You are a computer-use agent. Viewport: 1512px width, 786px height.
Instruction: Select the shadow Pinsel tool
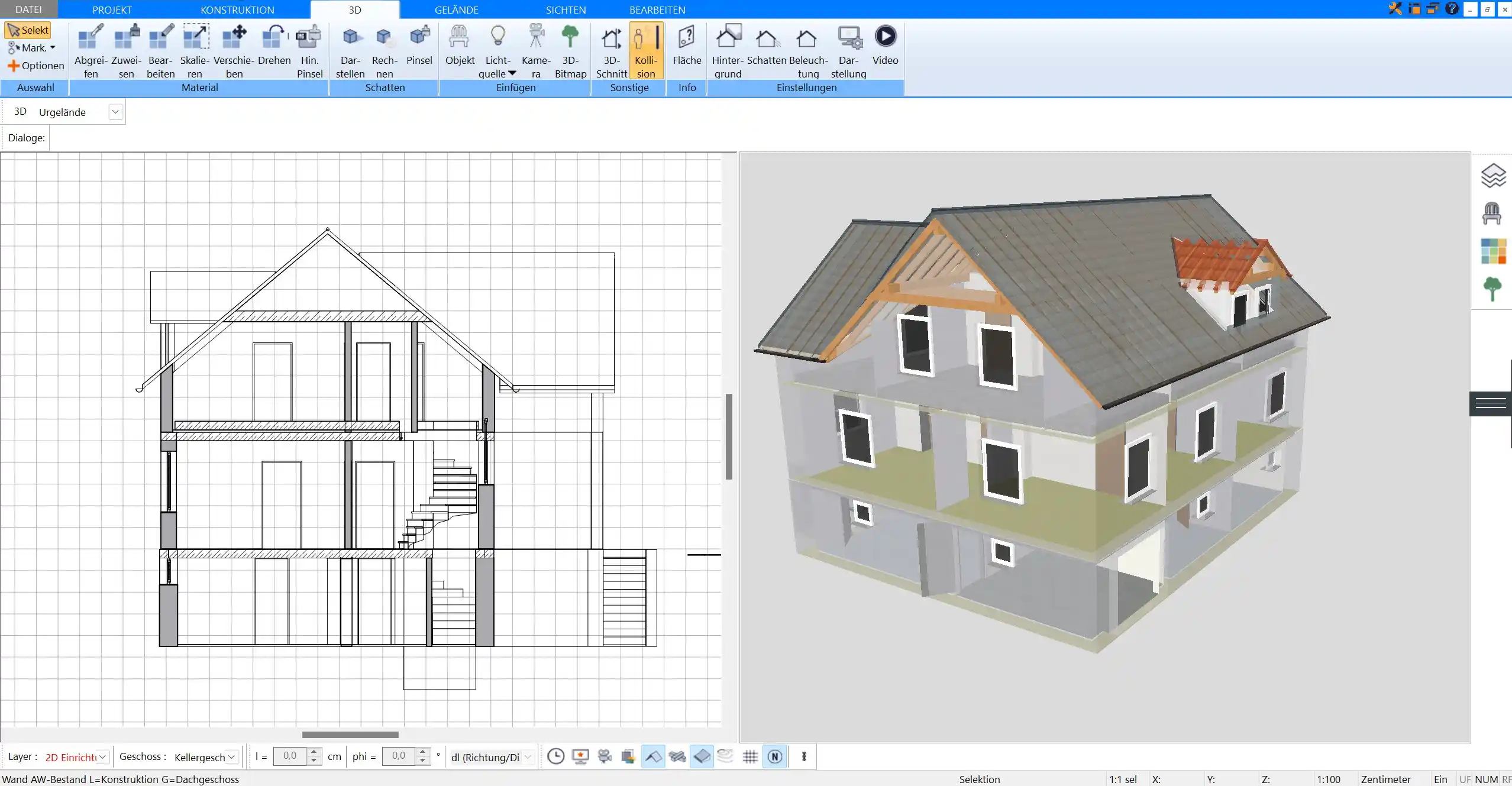pyautogui.click(x=419, y=45)
